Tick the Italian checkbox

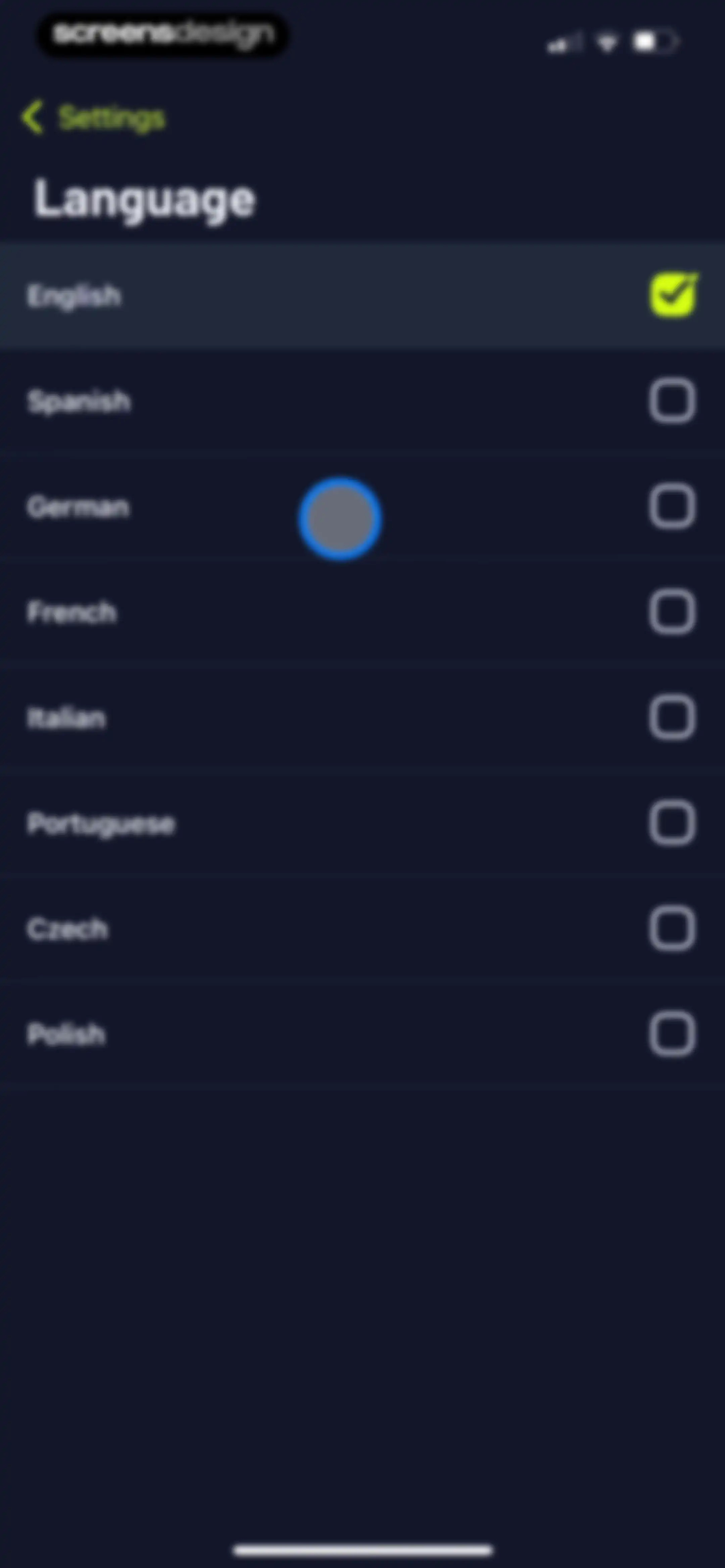click(x=672, y=718)
